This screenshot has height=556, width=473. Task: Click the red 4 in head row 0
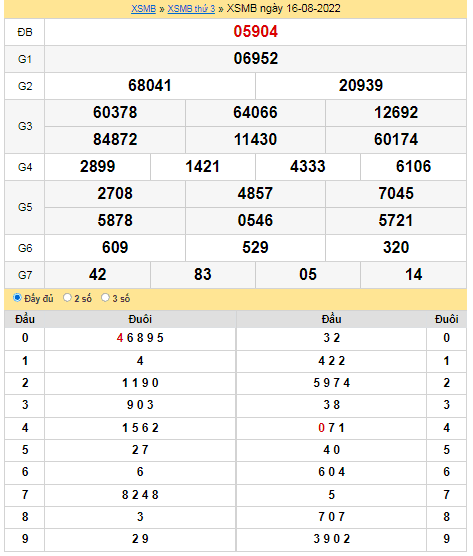(x=120, y=338)
